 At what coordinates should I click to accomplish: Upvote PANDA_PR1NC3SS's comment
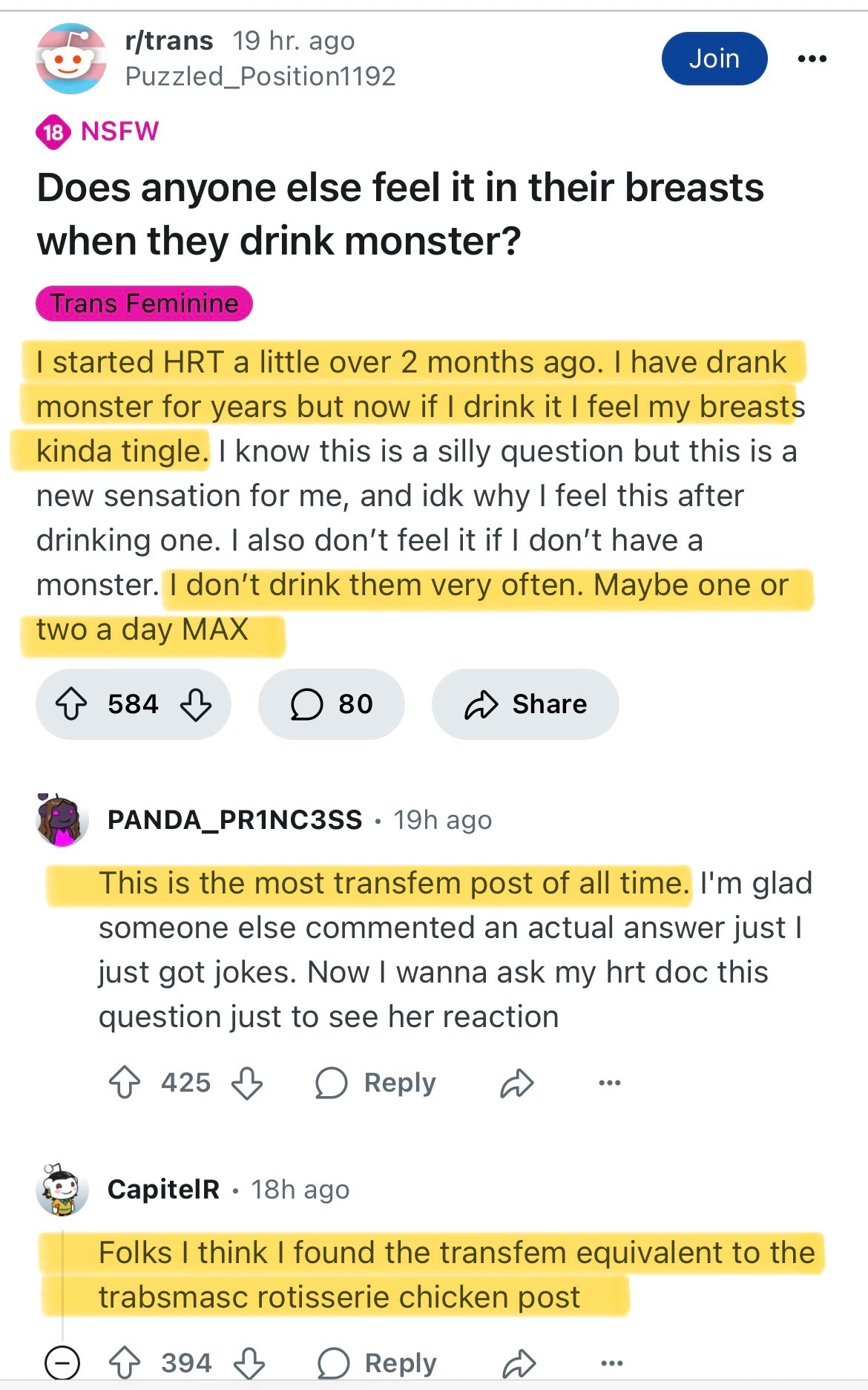[125, 1083]
